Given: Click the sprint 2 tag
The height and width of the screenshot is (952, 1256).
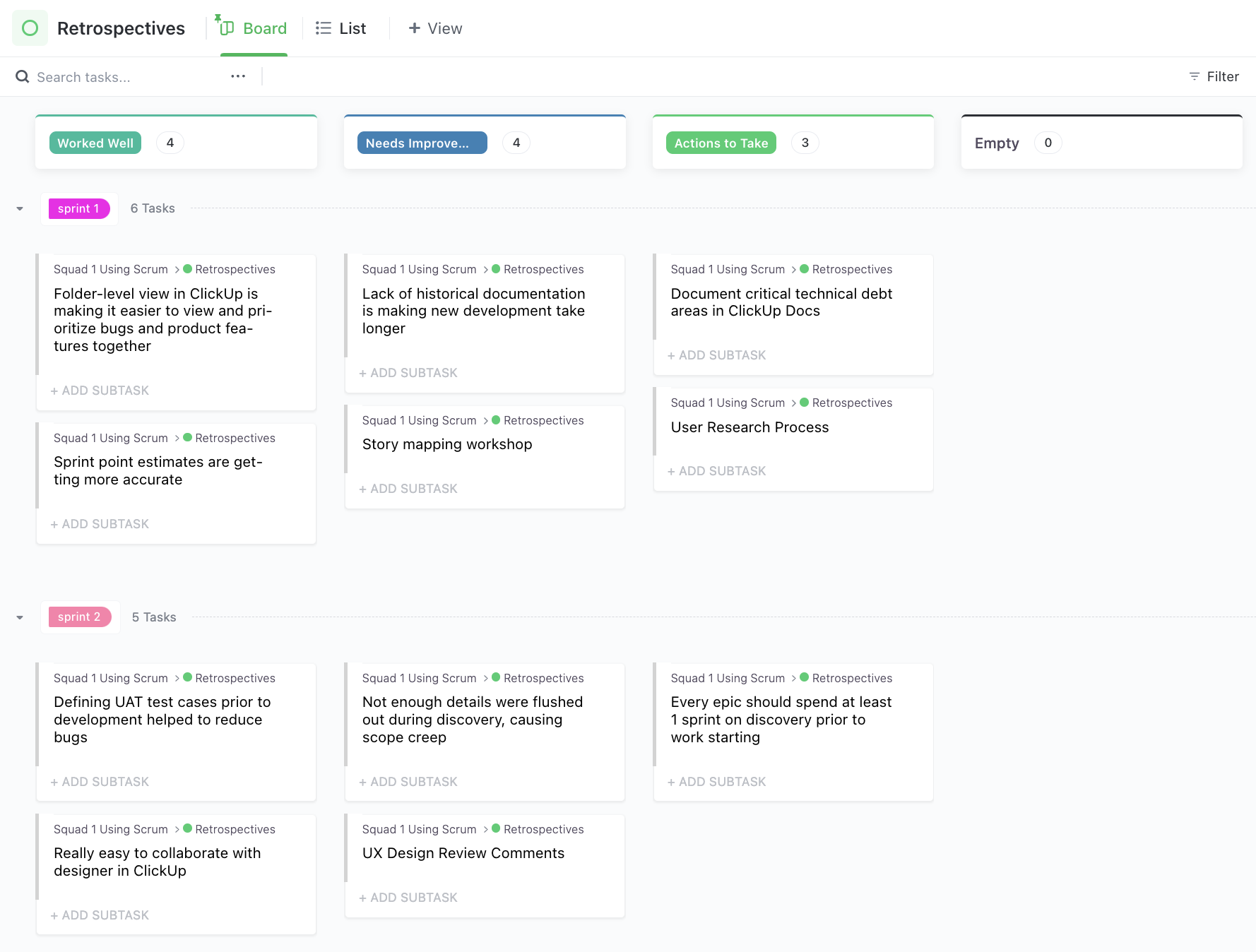Looking at the screenshot, I should [80, 617].
